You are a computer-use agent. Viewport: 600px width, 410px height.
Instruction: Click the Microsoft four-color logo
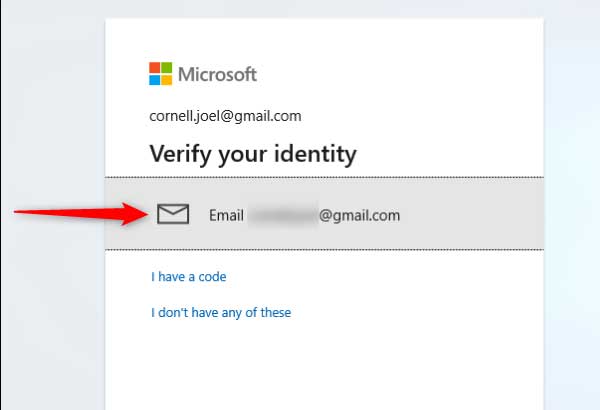160,74
